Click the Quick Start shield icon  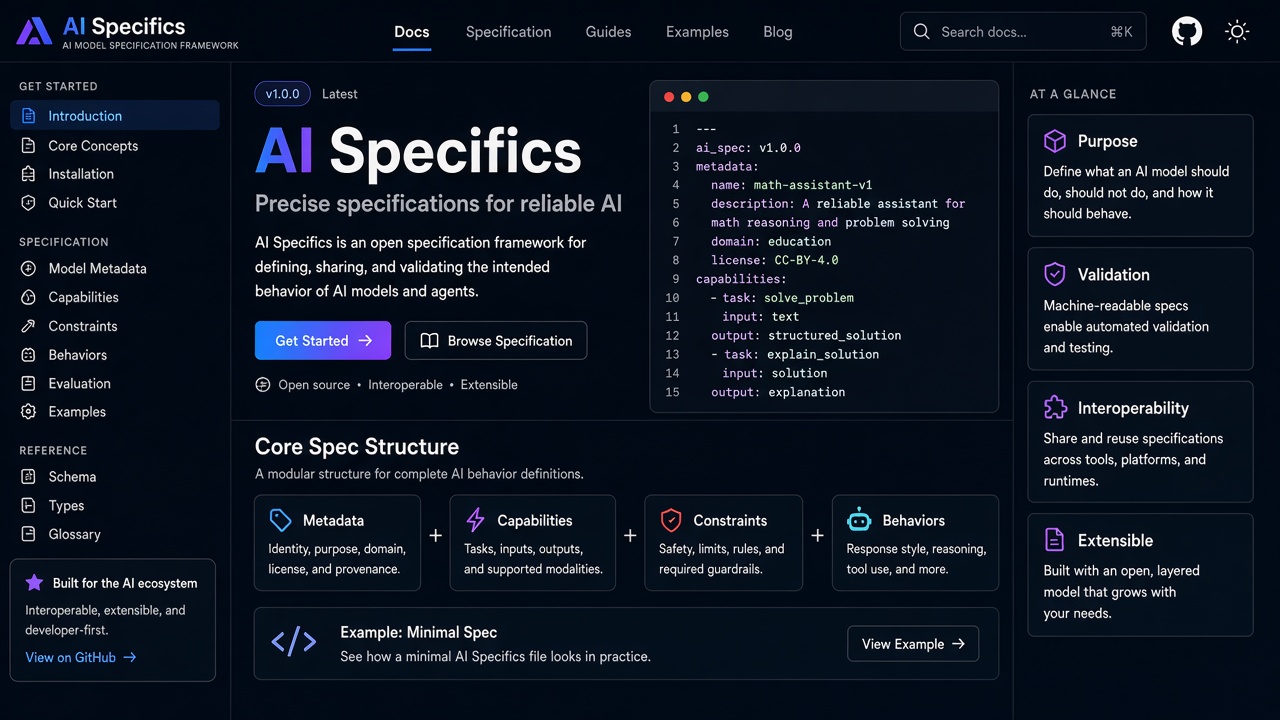pyautogui.click(x=28, y=203)
